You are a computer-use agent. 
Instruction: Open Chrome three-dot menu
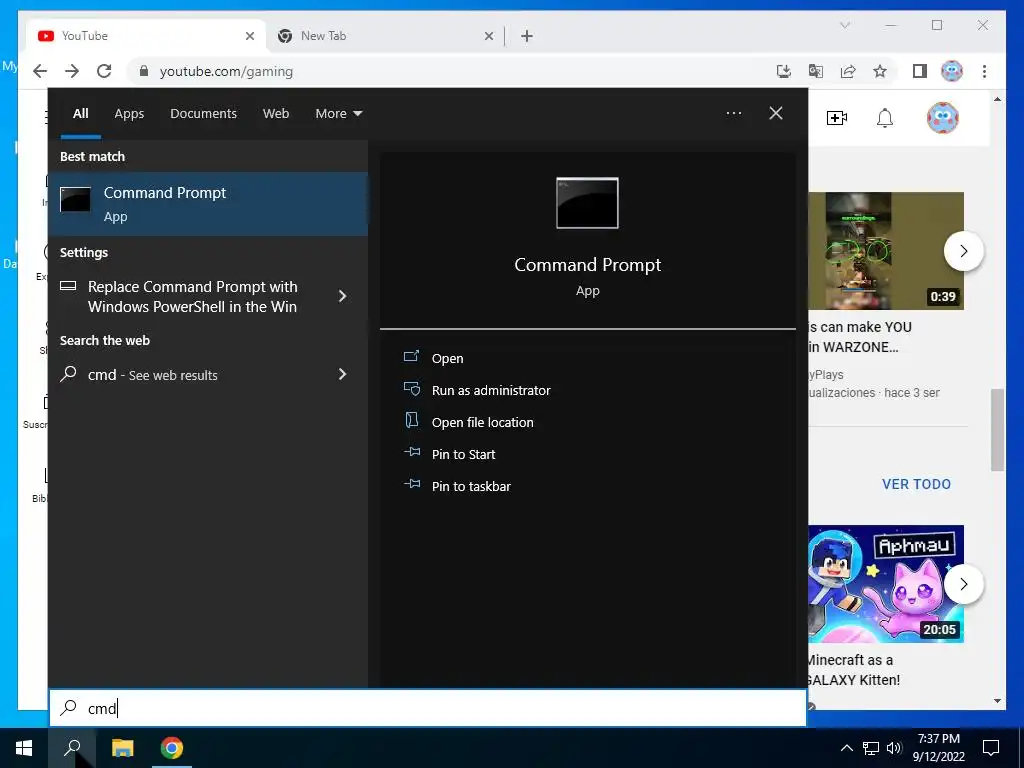point(984,71)
